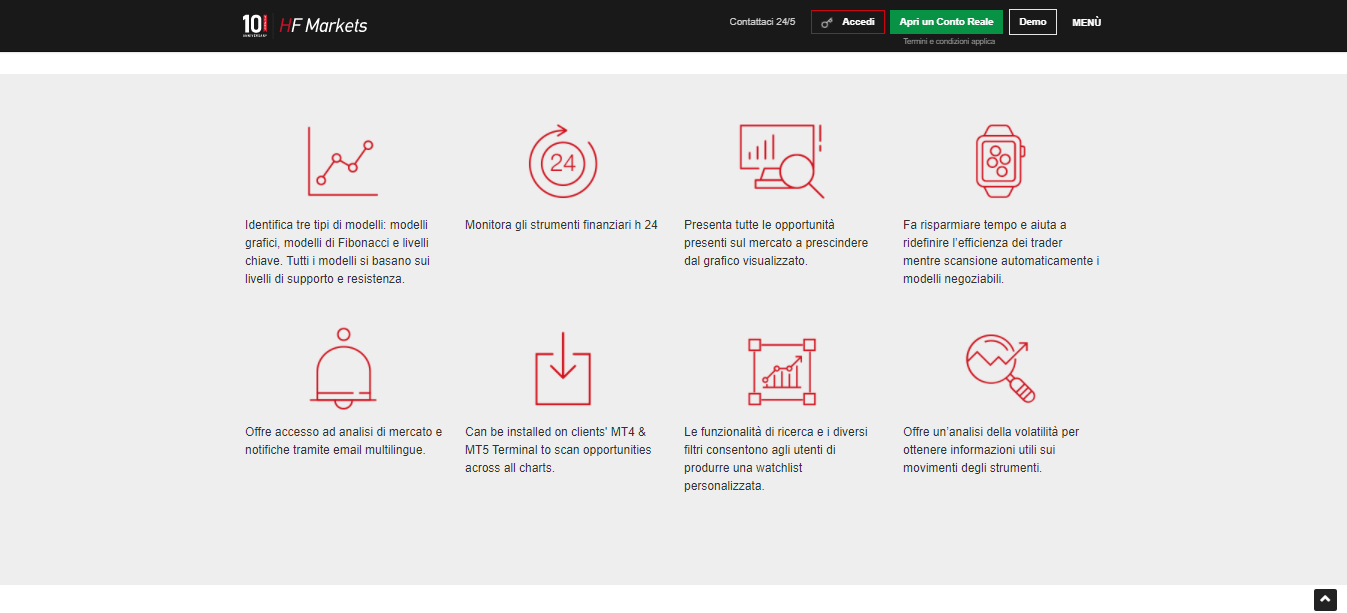Image resolution: width=1347 pixels, height=613 pixels.
Task: Click the line chart patterns icon
Action: pyautogui.click(x=343, y=161)
